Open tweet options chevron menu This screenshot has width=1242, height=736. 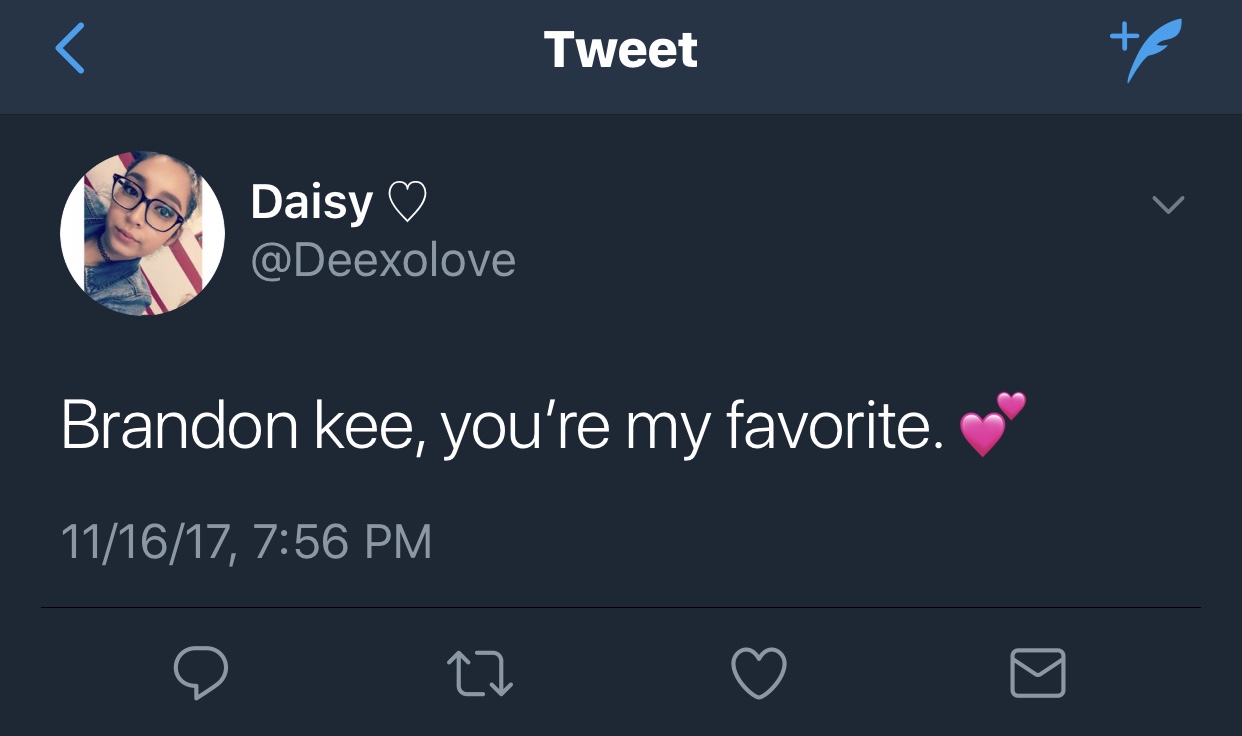[x=1167, y=205]
